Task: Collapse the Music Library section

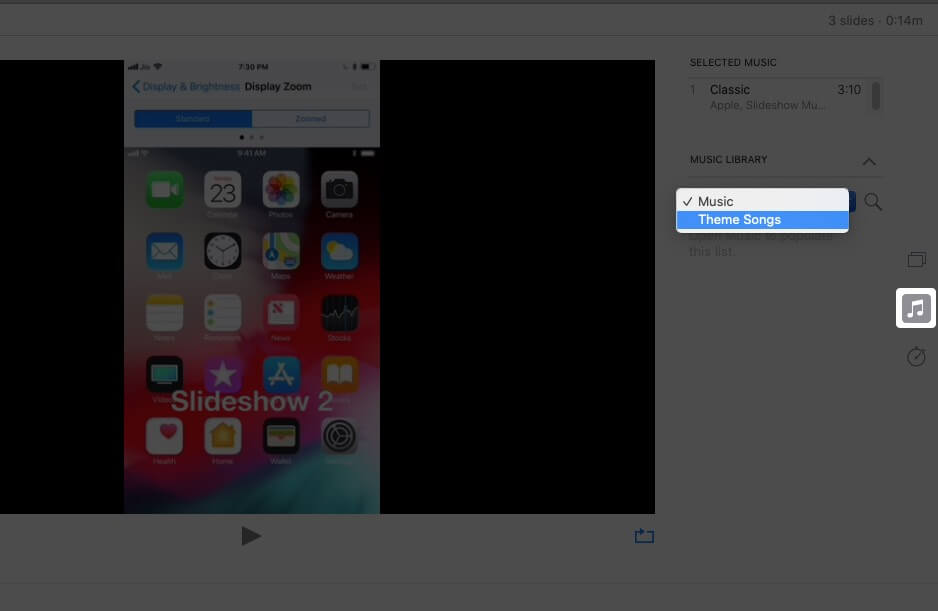Action: pos(869,161)
